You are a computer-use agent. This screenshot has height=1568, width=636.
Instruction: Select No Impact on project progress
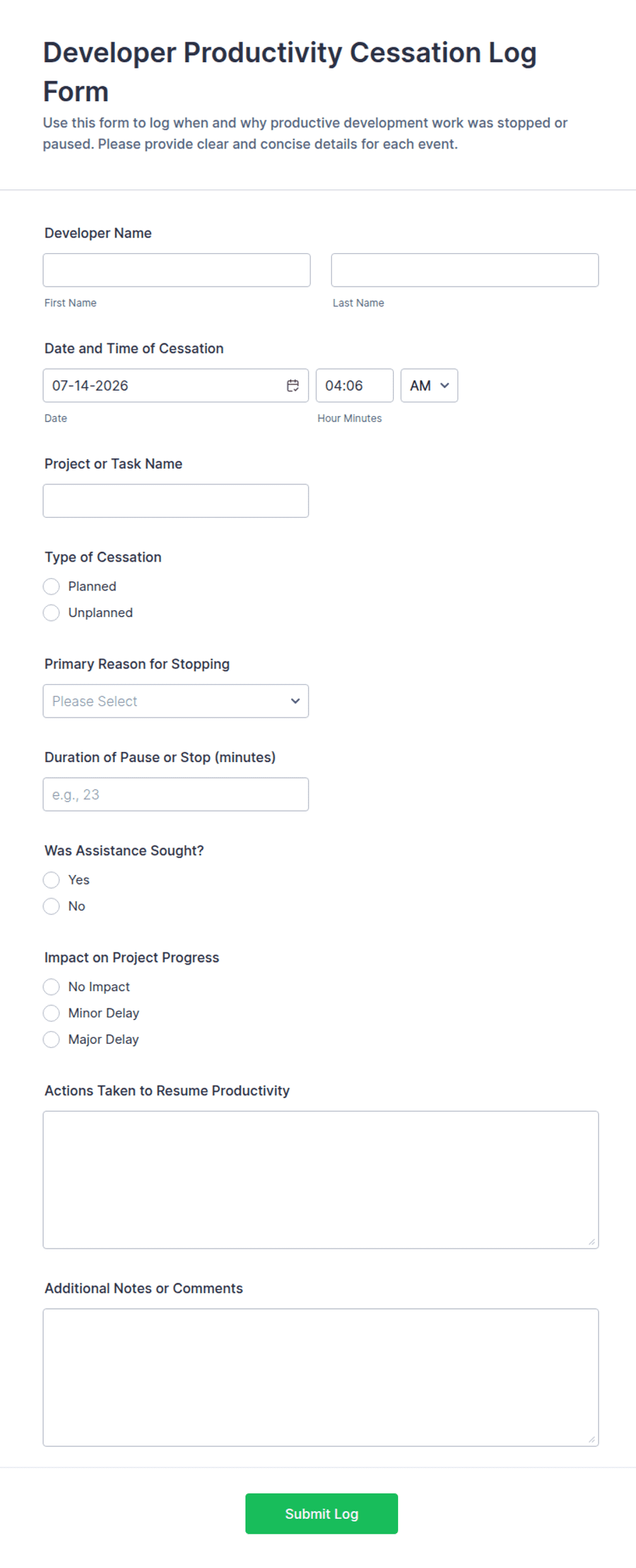point(51,986)
